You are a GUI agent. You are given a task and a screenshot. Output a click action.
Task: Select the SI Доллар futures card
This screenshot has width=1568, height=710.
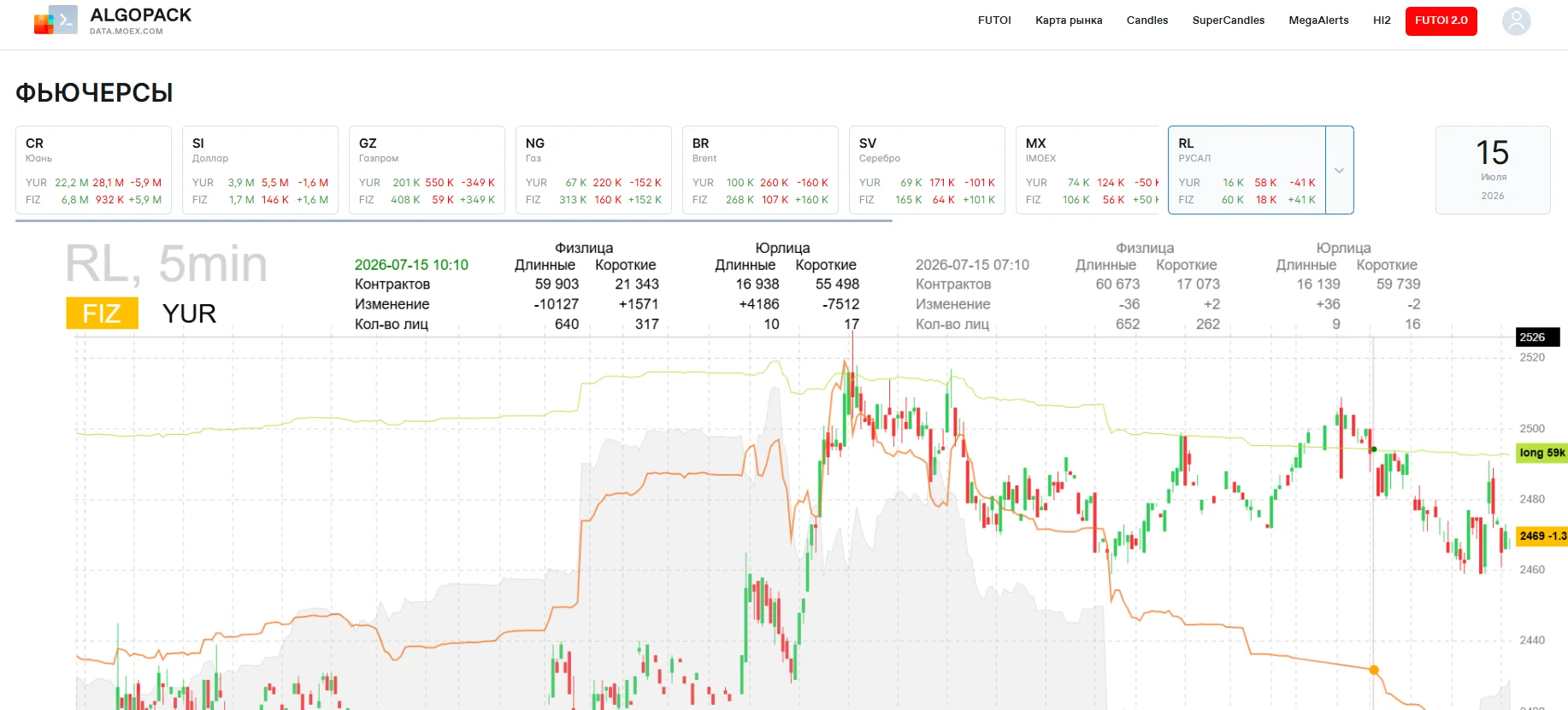tap(260, 170)
